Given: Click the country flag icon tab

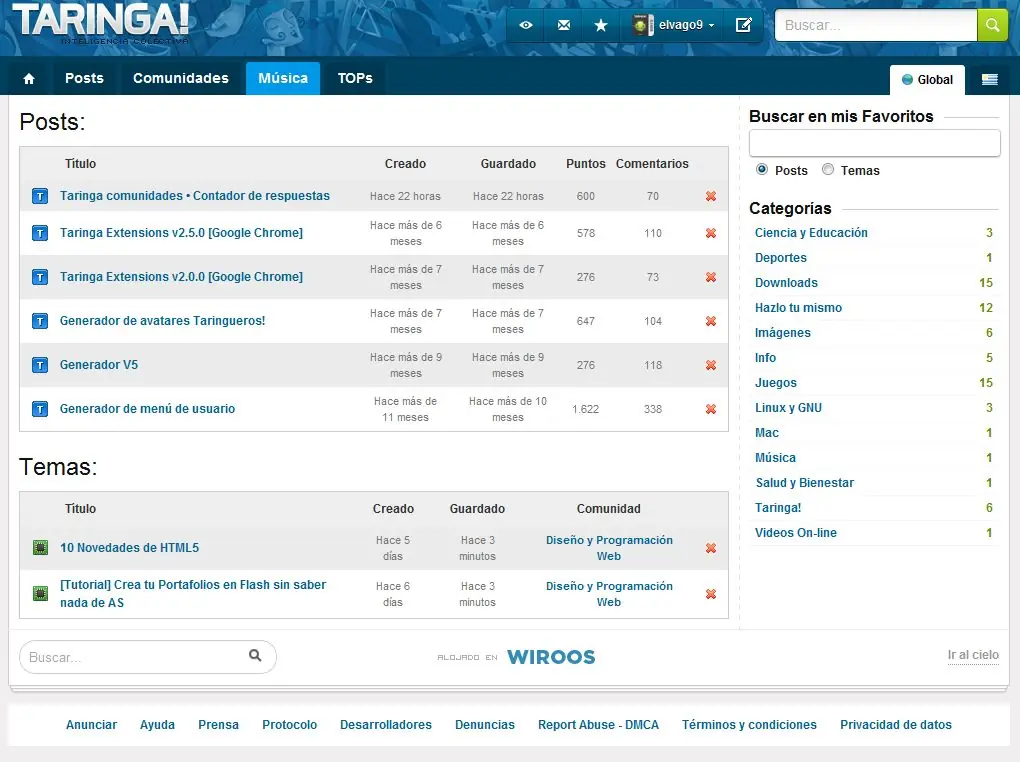Looking at the screenshot, I should click(989, 80).
